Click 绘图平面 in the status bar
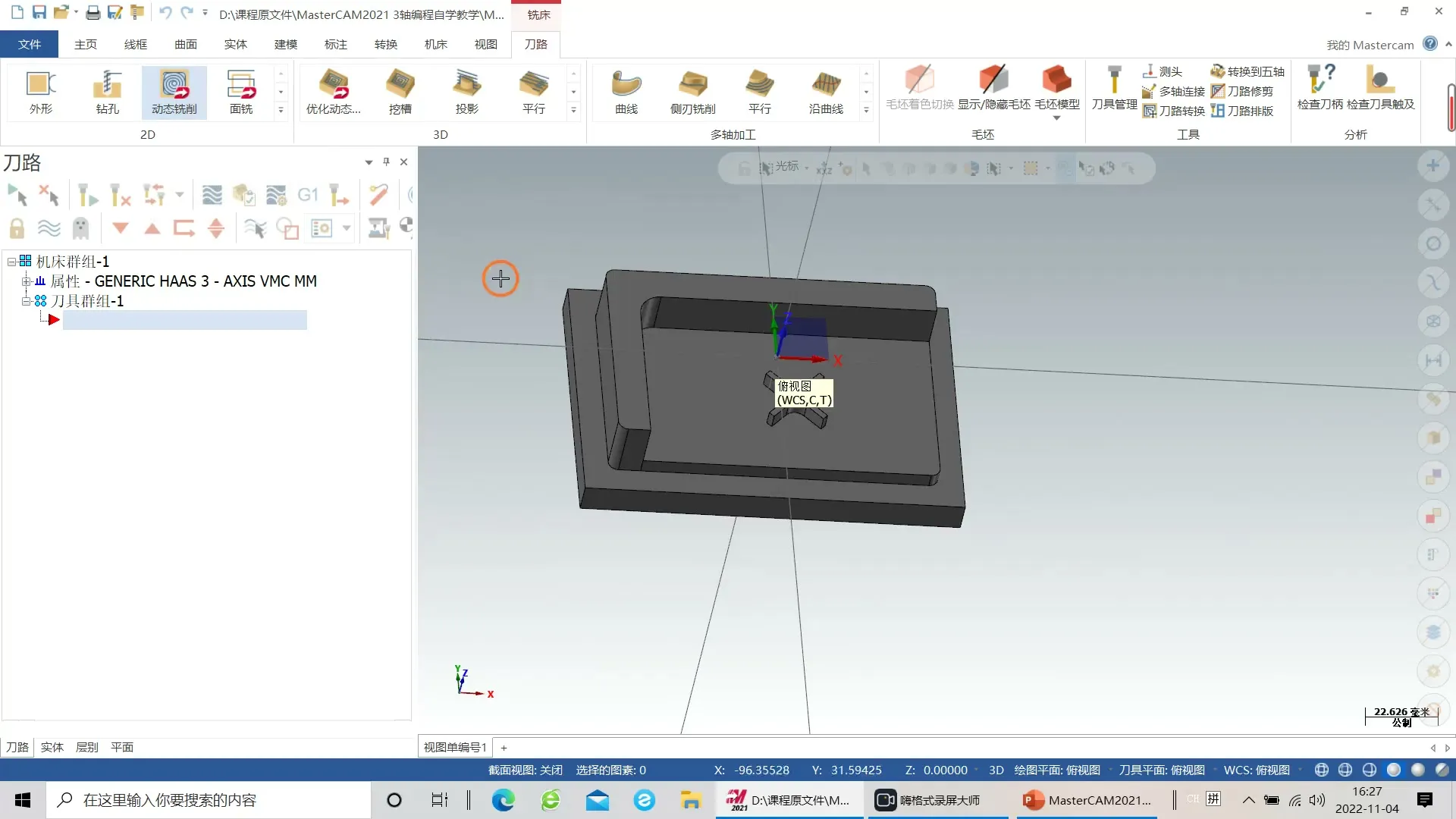The height and width of the screenshot is (819, 1456). pyautogui.click(x=1056, y=770)
